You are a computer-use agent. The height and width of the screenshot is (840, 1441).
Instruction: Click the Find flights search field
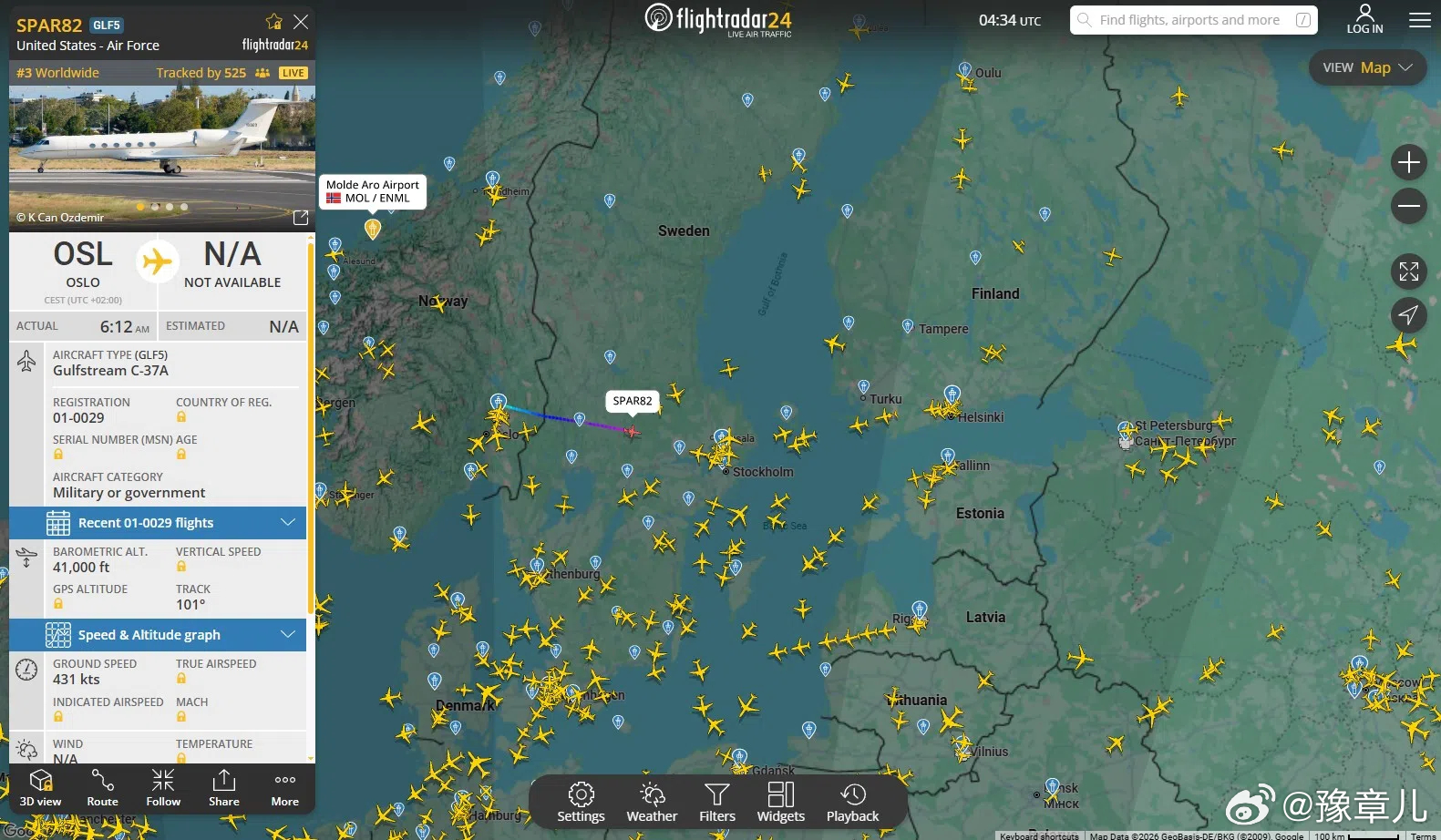point(1194,20)
